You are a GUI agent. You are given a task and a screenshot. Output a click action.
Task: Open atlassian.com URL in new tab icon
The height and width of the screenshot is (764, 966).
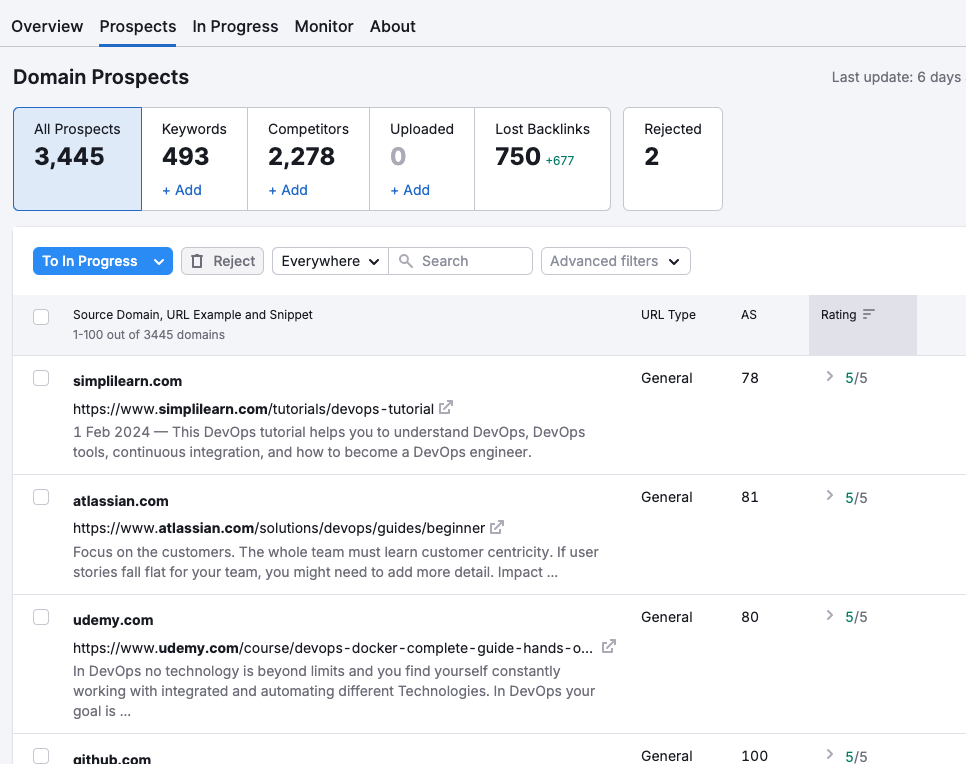pos(497,527)
